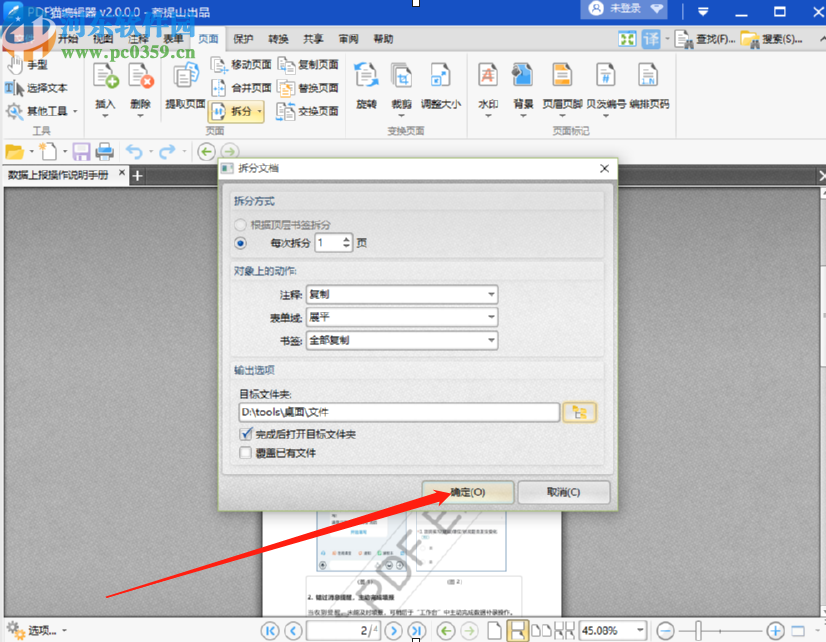Viewport: 826px width, 642px height.
Task: Click Swap Pages in ribbon
Action: (x=308, y=111)
